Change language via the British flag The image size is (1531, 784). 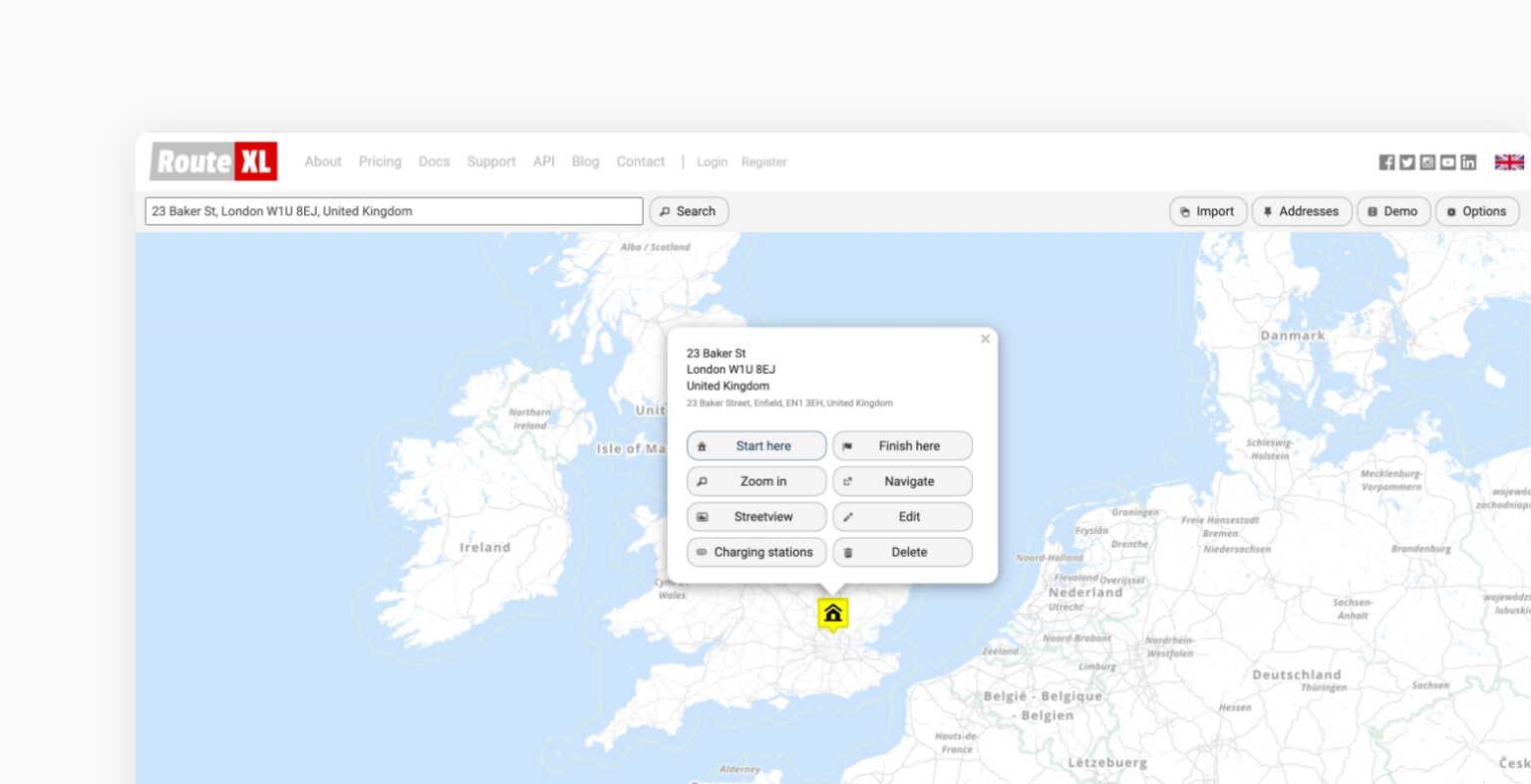(x=1508, y=161)
